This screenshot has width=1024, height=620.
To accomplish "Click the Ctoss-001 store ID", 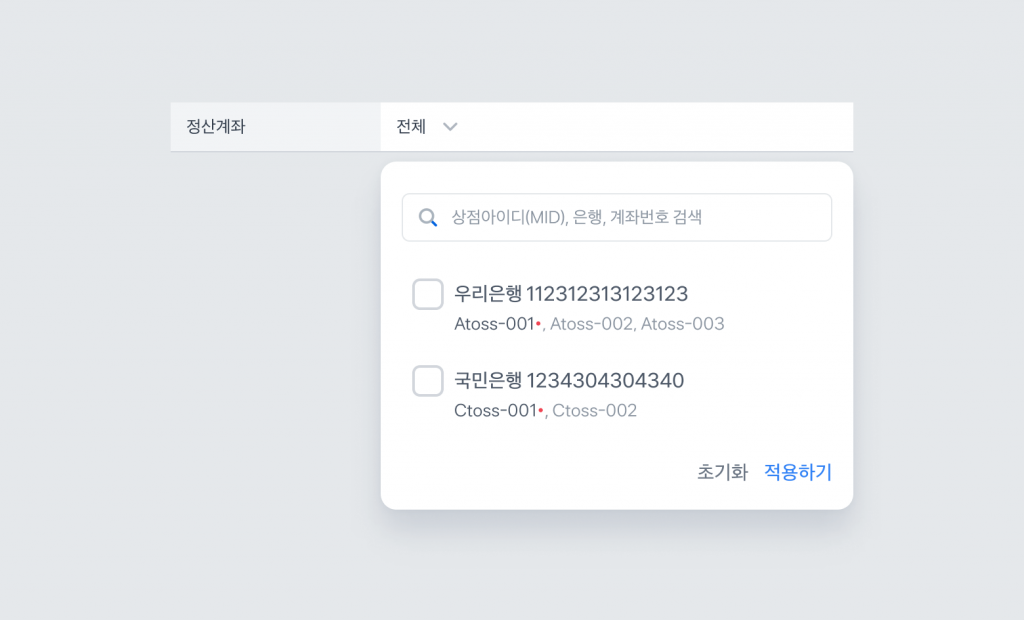I will (495, 410).
